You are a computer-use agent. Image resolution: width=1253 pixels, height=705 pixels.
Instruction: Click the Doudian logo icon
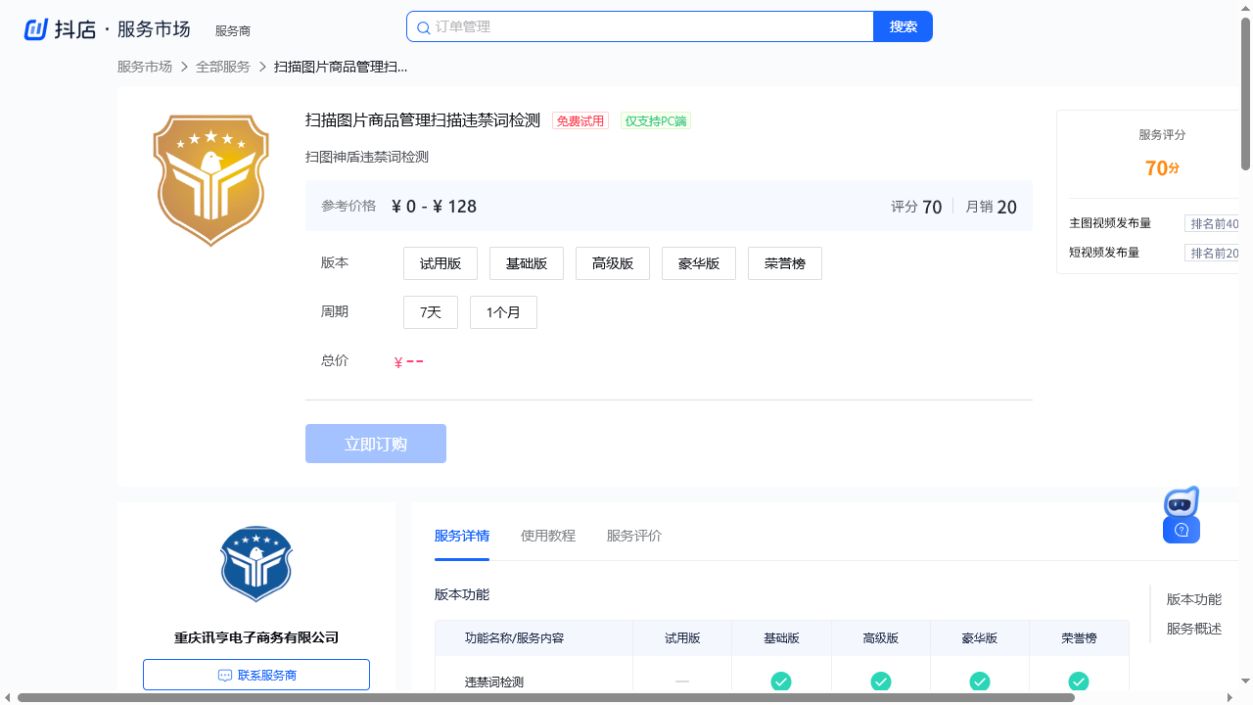[x=35, y=29]
